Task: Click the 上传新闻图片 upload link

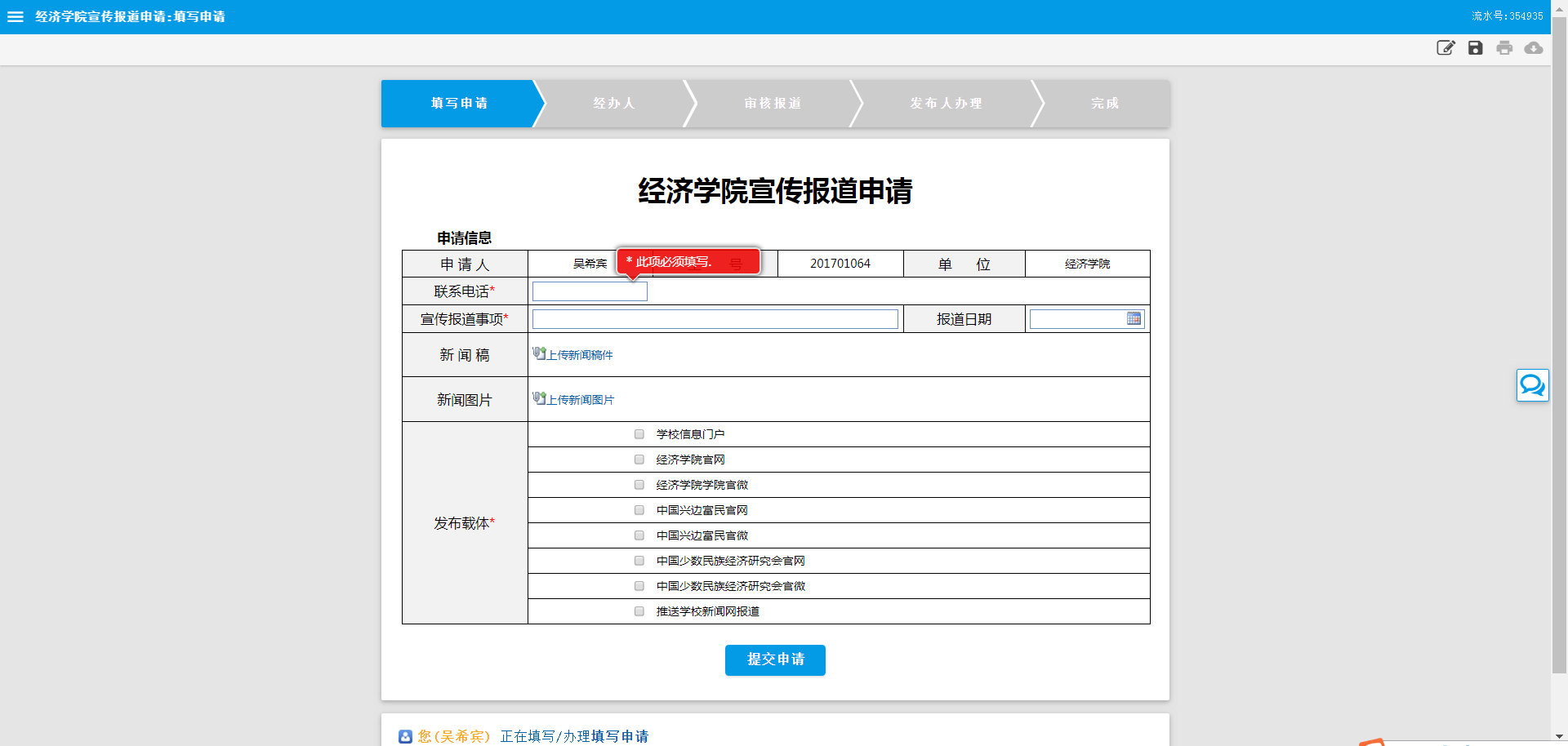Action: [580, 400]
